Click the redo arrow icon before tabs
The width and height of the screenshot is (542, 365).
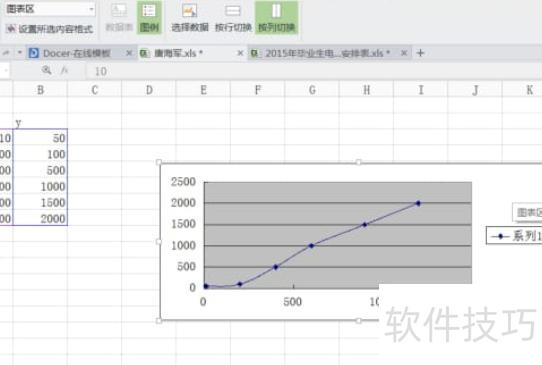coord(6,53)
